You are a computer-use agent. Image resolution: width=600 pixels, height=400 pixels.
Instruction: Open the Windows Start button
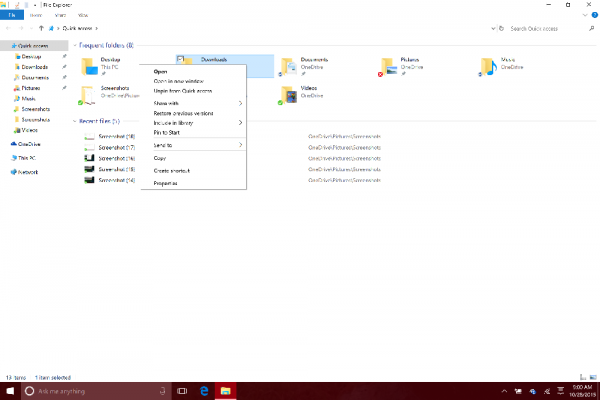tap(10, 391)
